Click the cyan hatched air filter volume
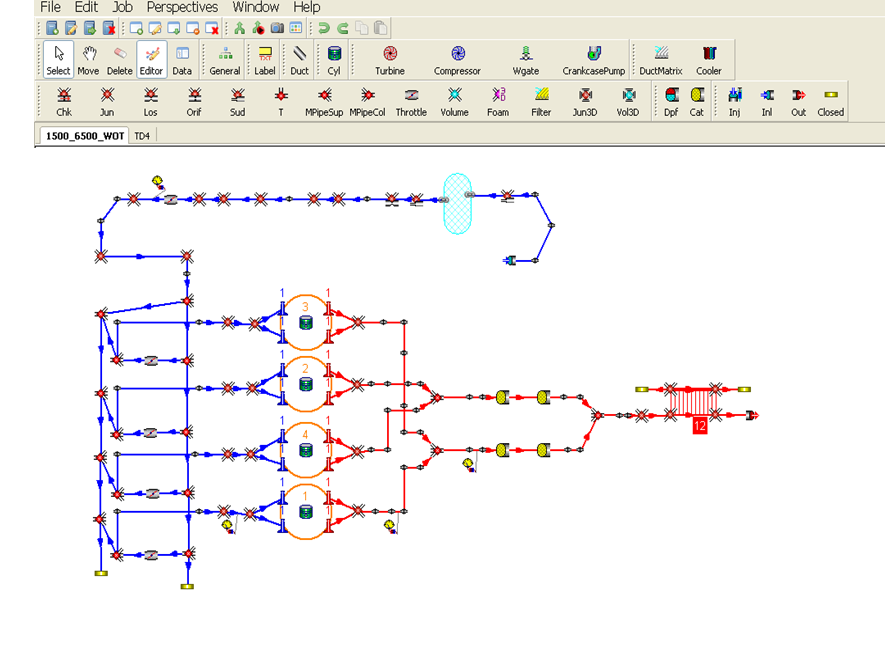Viewport: 885px width, 647px height. click(x=457, y=204)
